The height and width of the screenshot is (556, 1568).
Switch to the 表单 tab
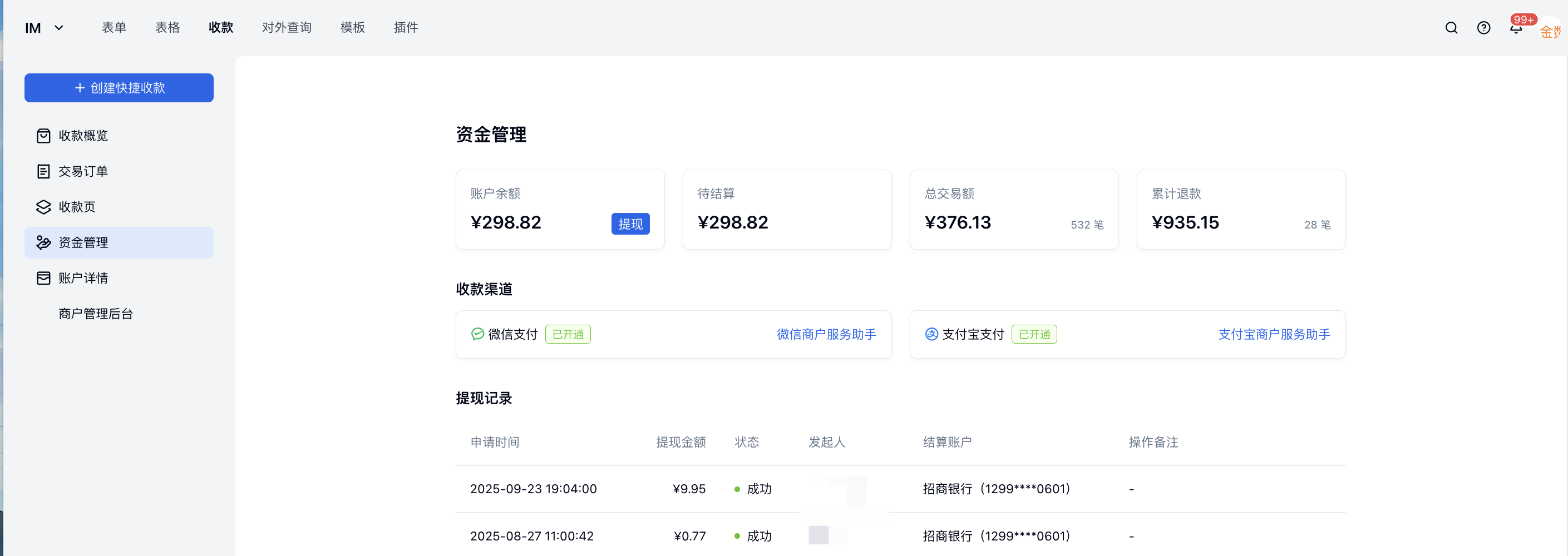point(114,27)
